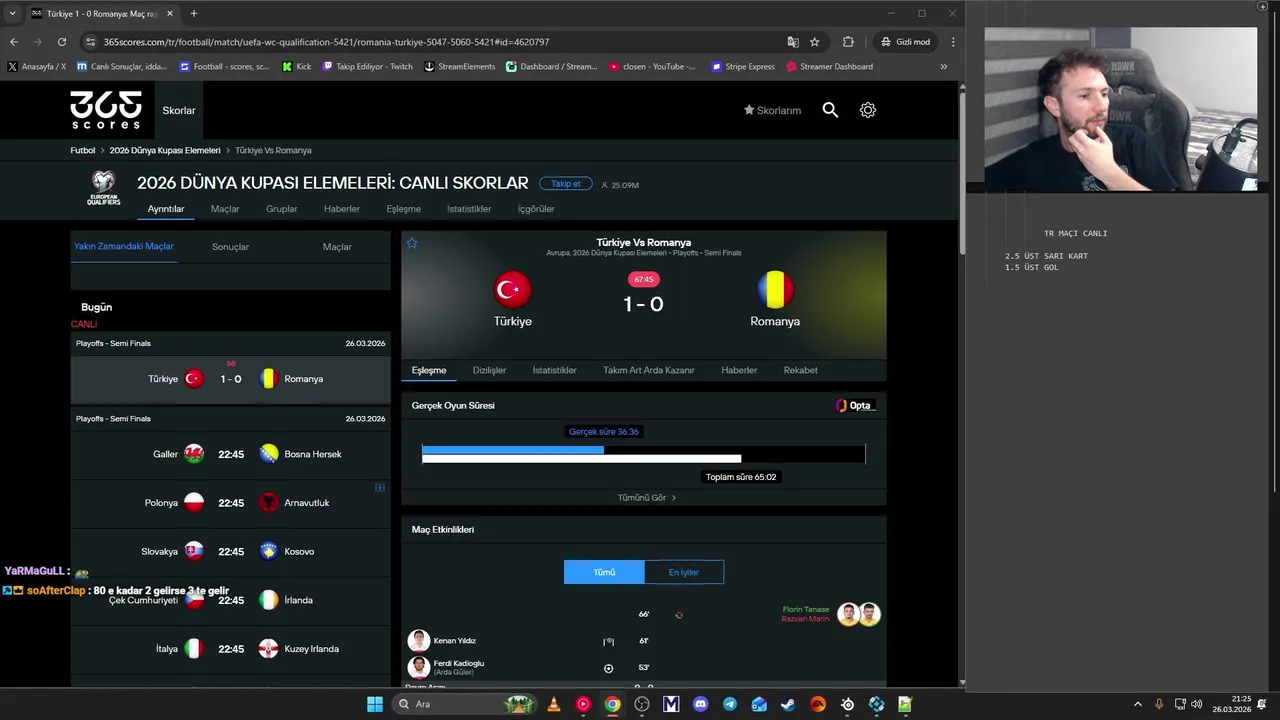Click the Romanya team crest
Image resolution: width=1280 pixels, height=720 pixels.
[775, 290]
